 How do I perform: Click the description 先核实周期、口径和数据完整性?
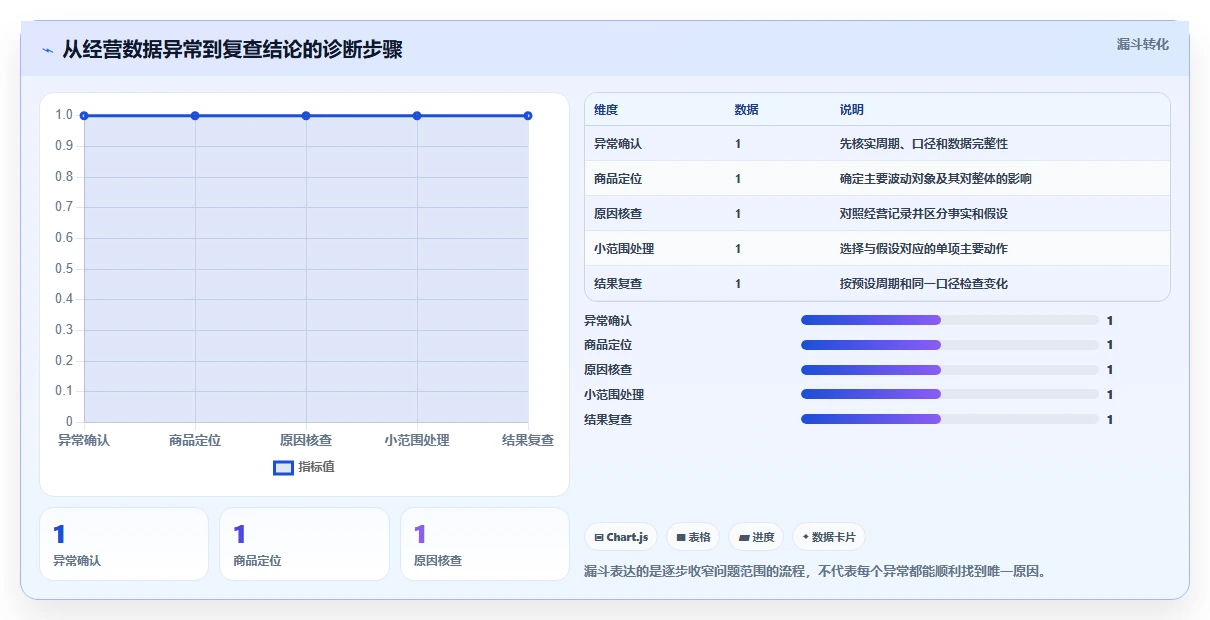923,144
